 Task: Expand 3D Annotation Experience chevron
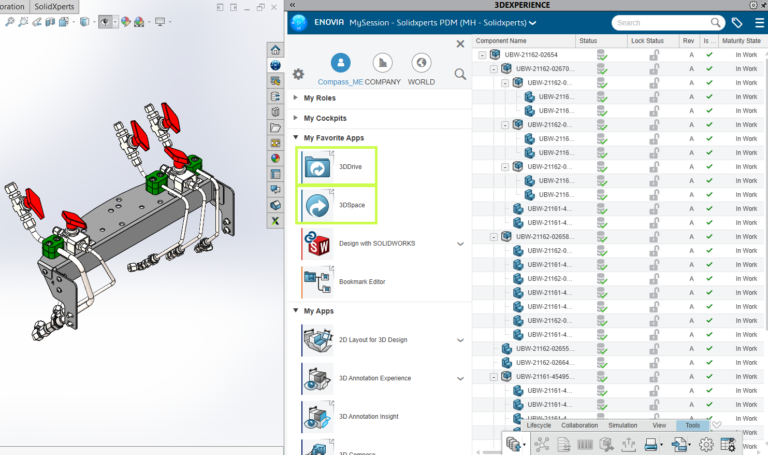click(460, 378)
